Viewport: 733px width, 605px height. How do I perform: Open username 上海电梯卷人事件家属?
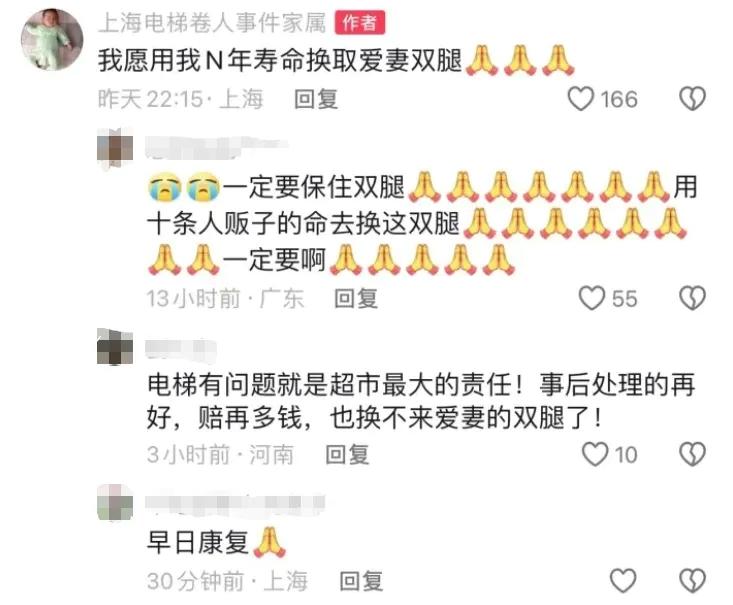[x=212, y=22]
